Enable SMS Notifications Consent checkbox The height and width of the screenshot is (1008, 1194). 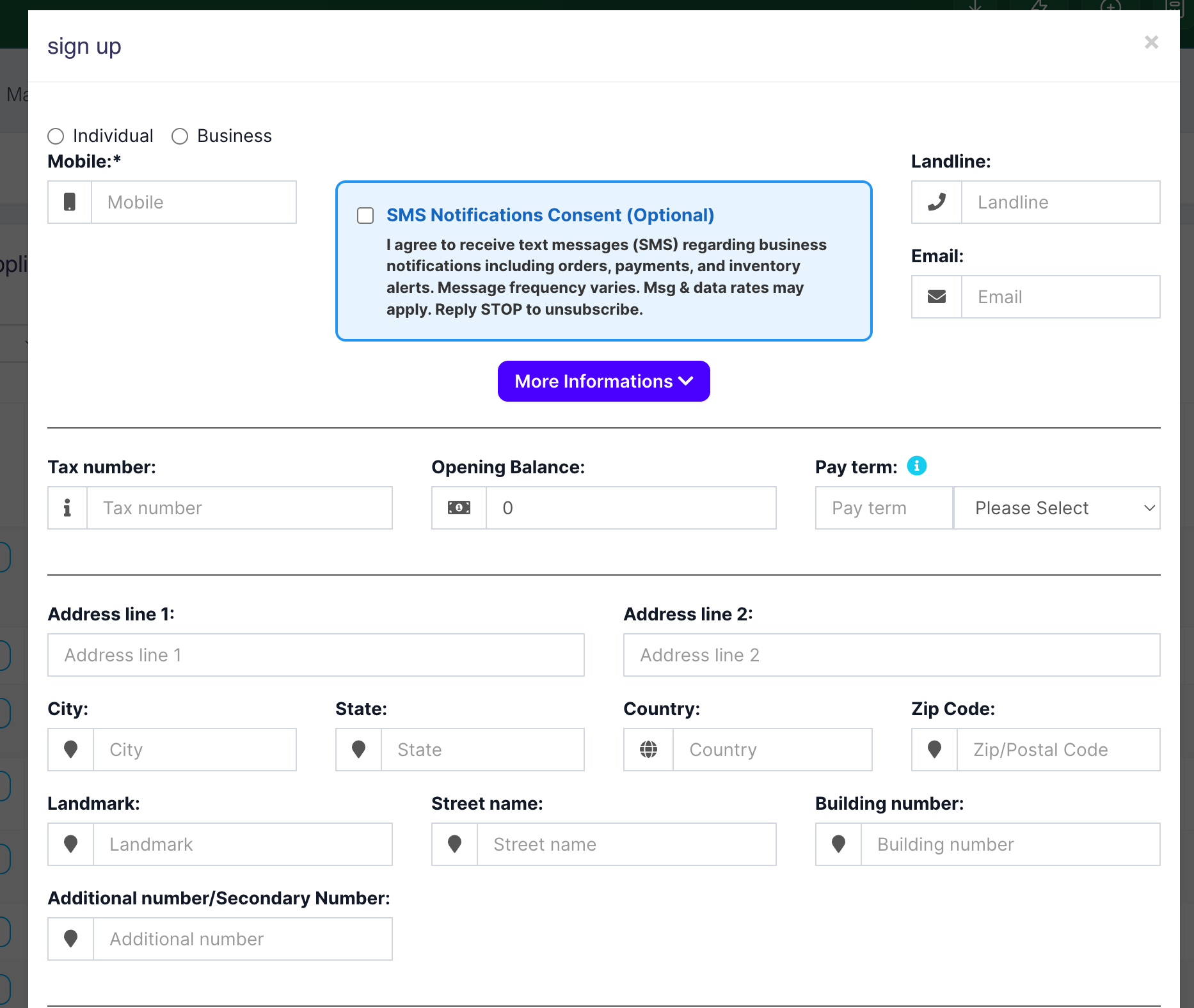[365, 216]
